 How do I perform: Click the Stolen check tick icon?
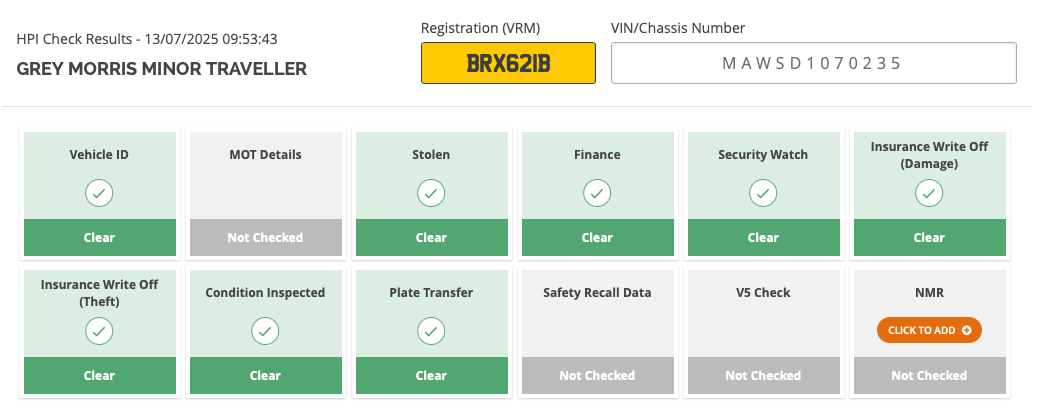click(x=431, y=193)
